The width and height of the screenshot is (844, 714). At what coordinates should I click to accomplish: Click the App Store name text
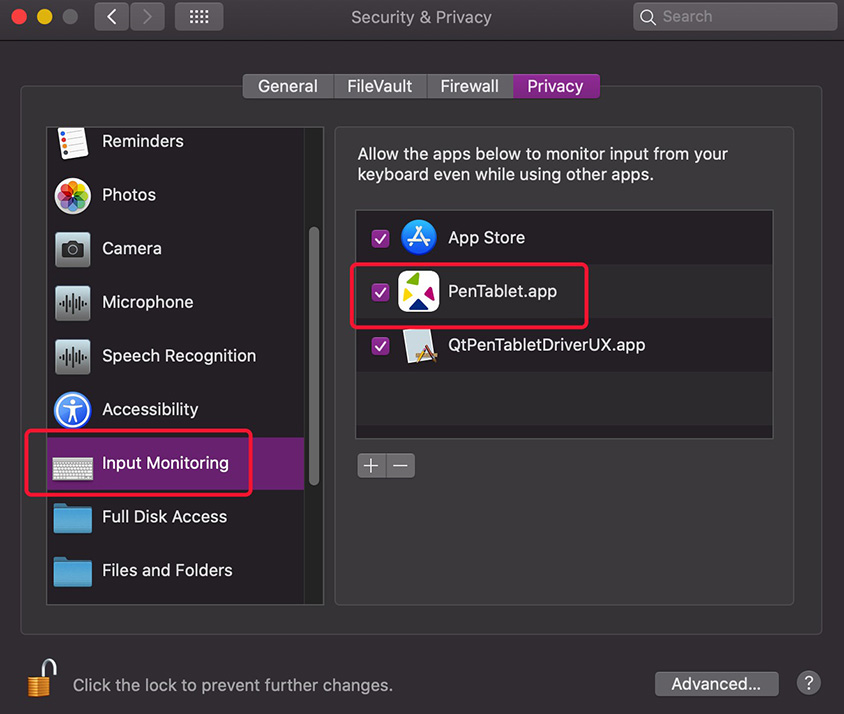pos(487,238)
